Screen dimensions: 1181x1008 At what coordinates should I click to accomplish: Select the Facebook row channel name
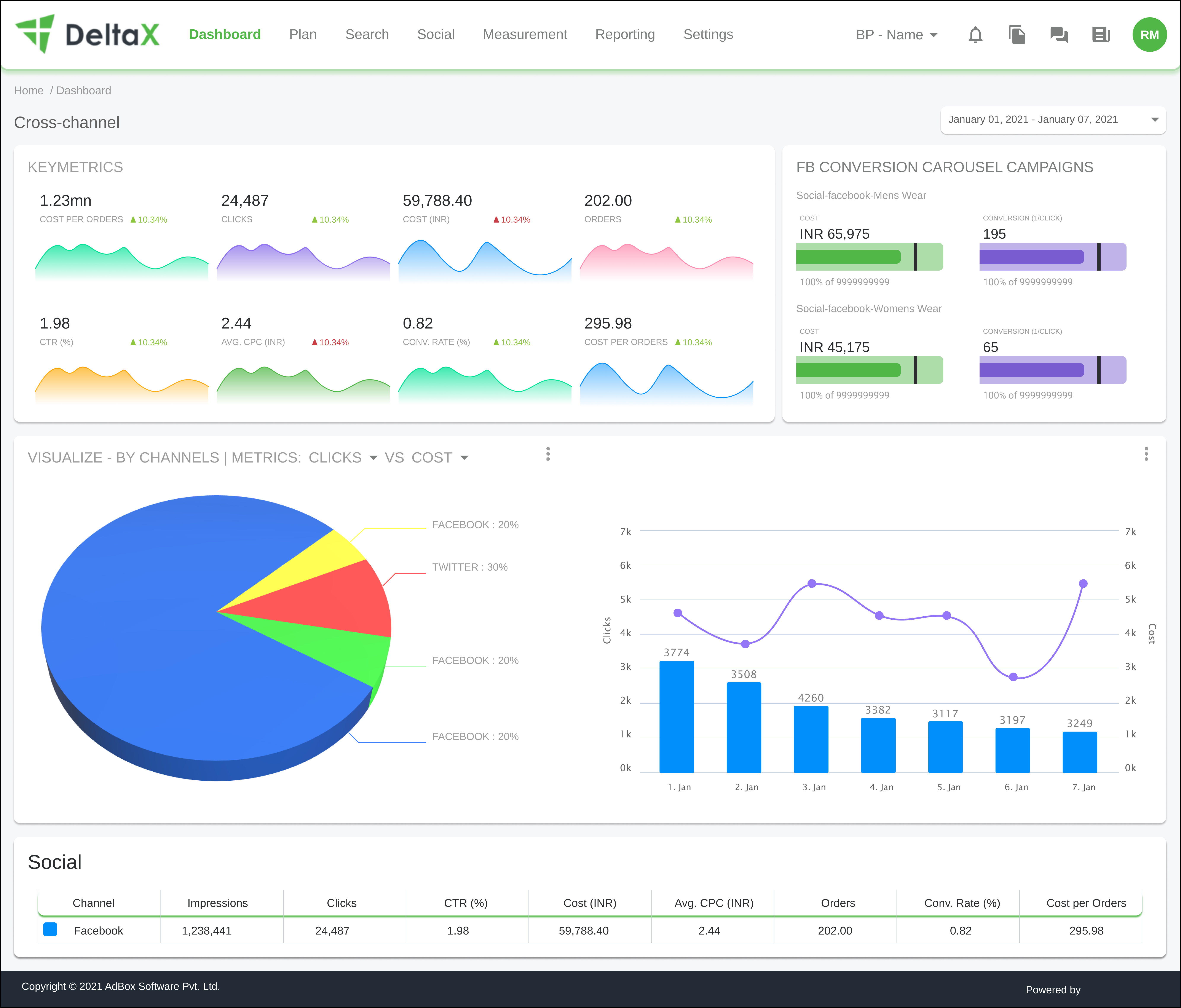98,930
